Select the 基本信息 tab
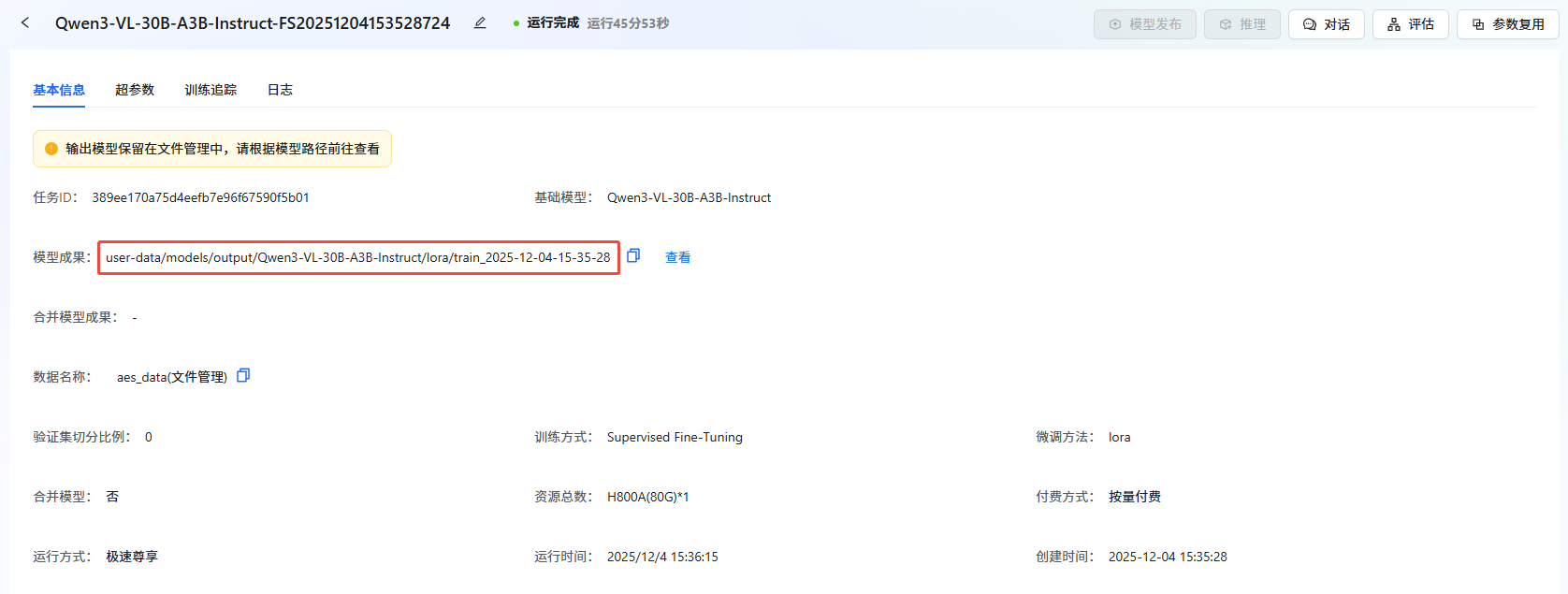Viewport: 1568px width, 594px height. [x=59, y=90]
